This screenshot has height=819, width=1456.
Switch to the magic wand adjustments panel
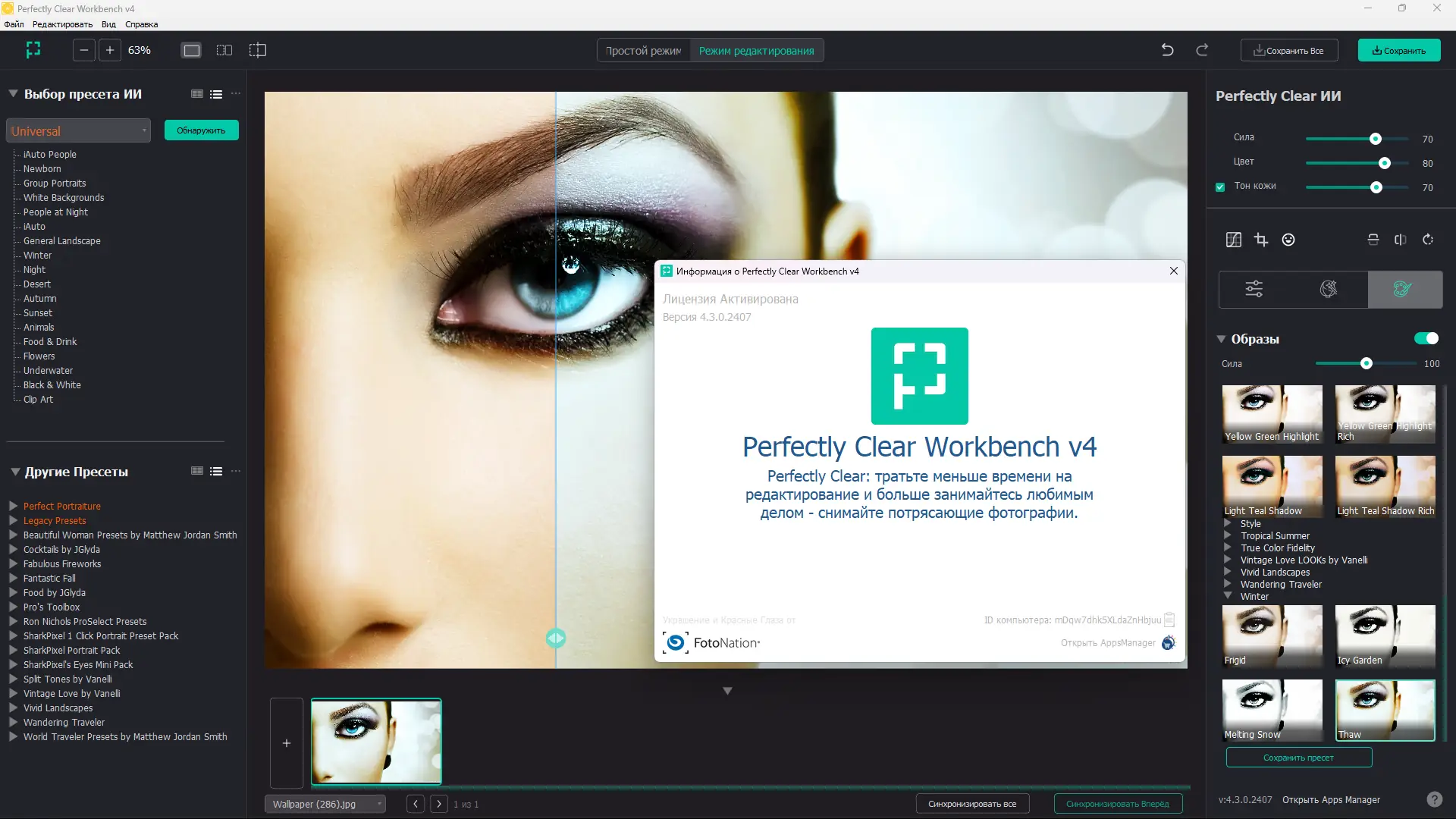1329,289
